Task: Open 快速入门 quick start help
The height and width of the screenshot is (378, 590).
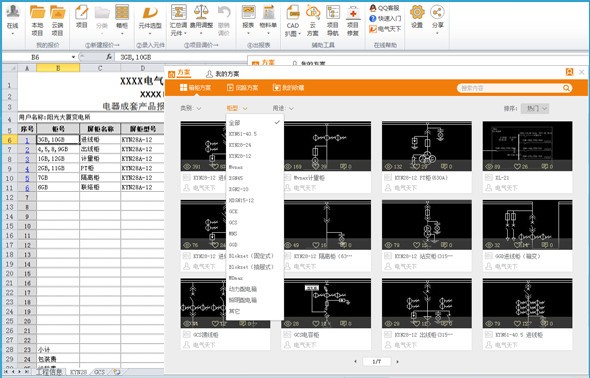Action: [x=385, y=18]
